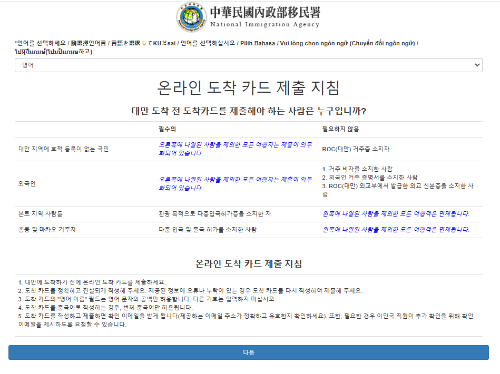Screen dimensions: 500x374
Task: Click the blue 다음 (Next) button
Action: (249, 352)
